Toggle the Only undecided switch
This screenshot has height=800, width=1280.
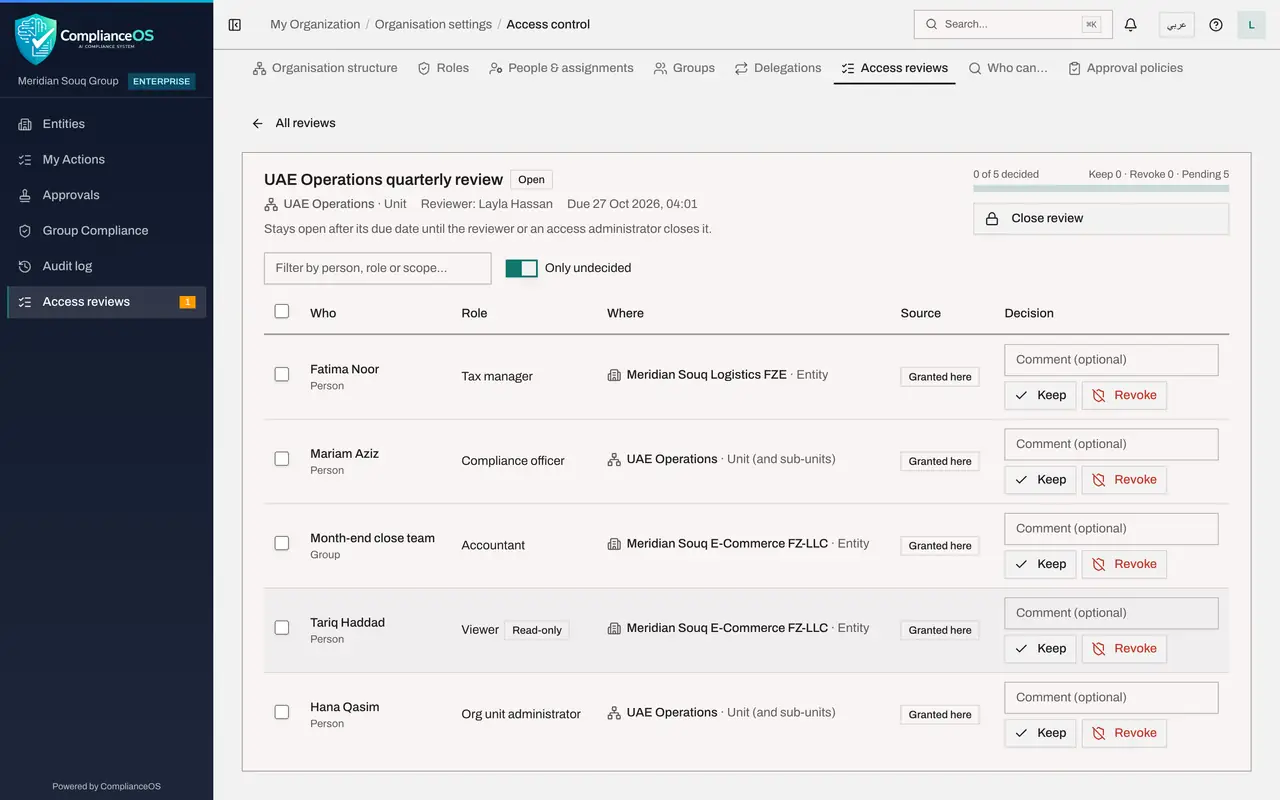tap(522, 268)
